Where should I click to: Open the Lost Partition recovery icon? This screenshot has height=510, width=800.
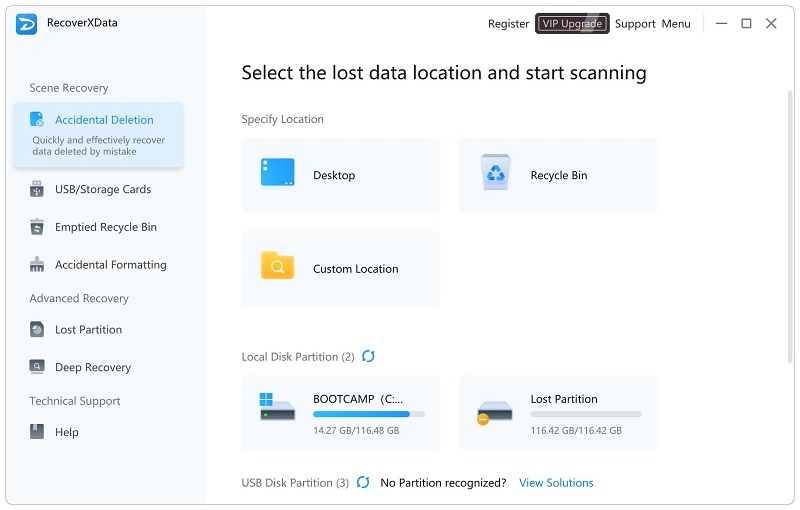(37, 329)
